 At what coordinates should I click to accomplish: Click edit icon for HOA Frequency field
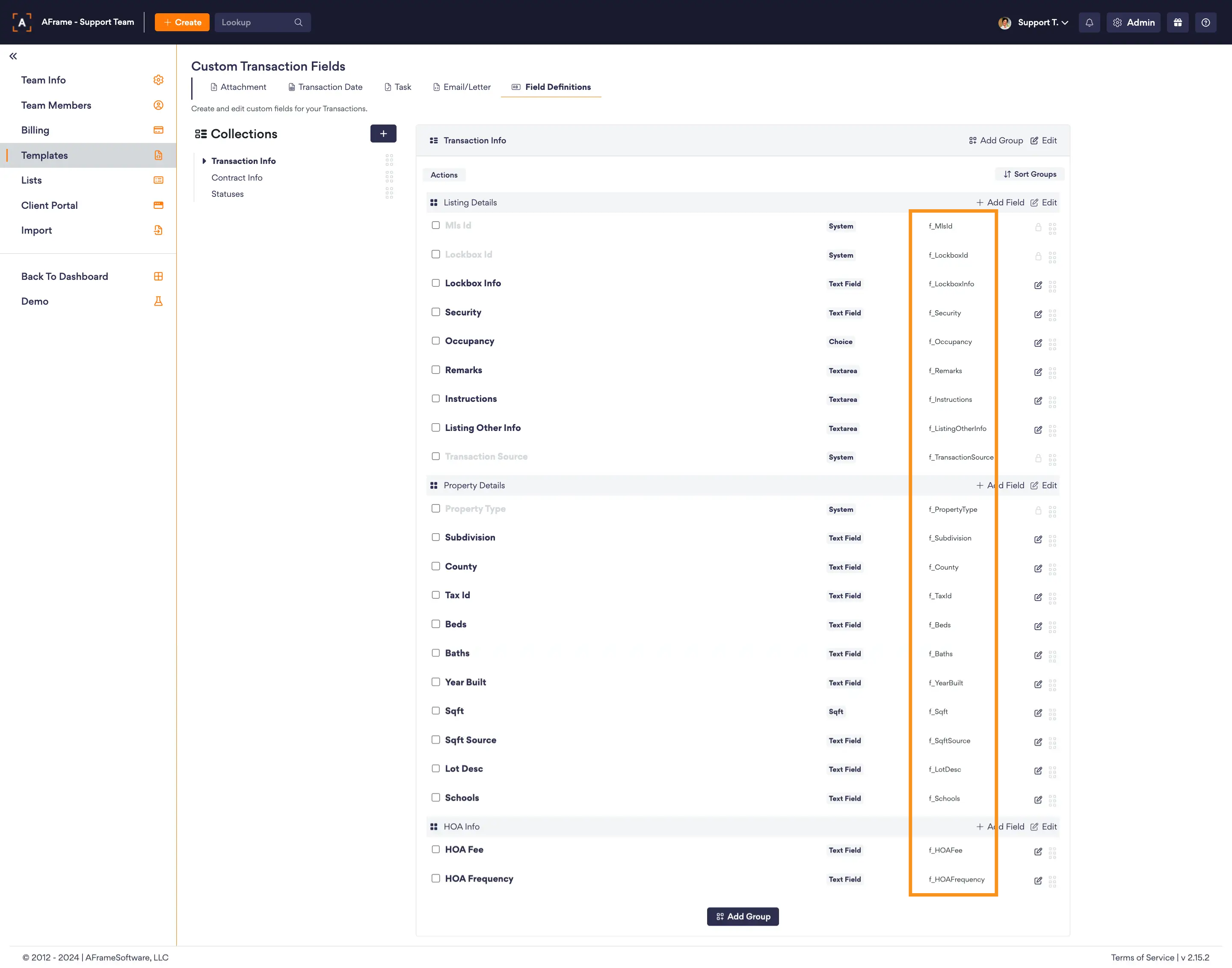click(x=1038, y=881)
